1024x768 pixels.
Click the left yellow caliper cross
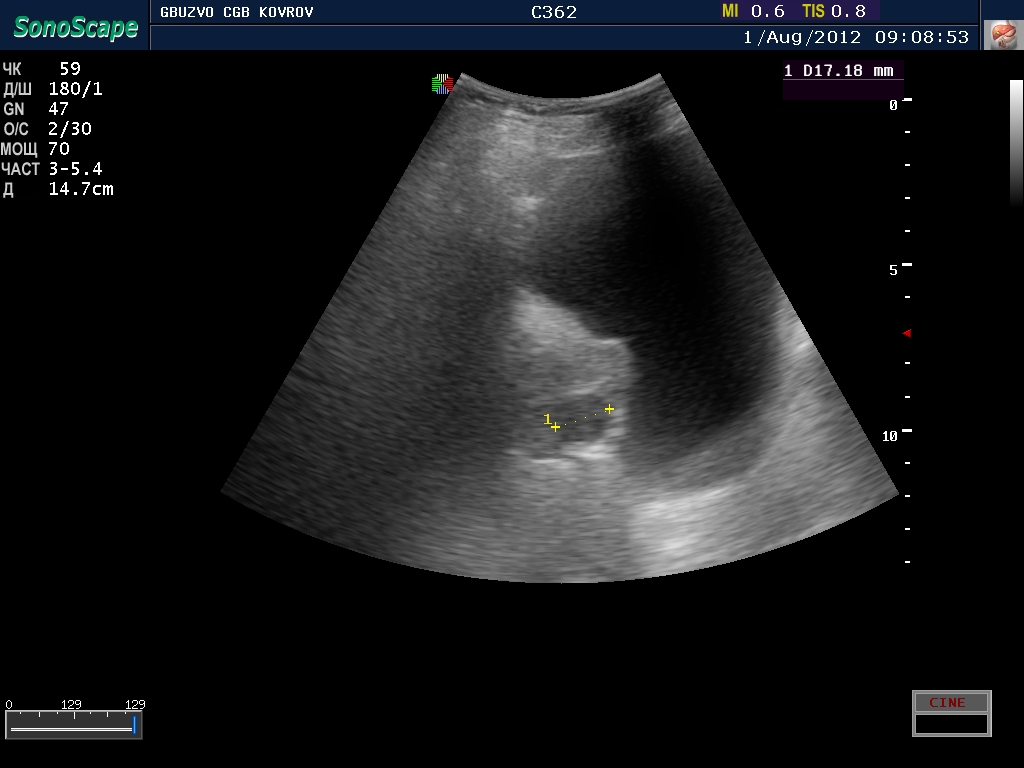point(556,427)
